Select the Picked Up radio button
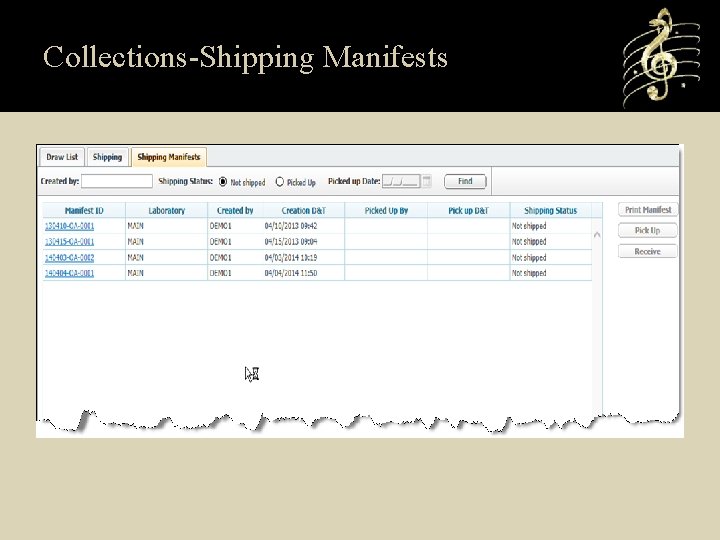Viewport: 720px width, 540px height. coord(279,182)
